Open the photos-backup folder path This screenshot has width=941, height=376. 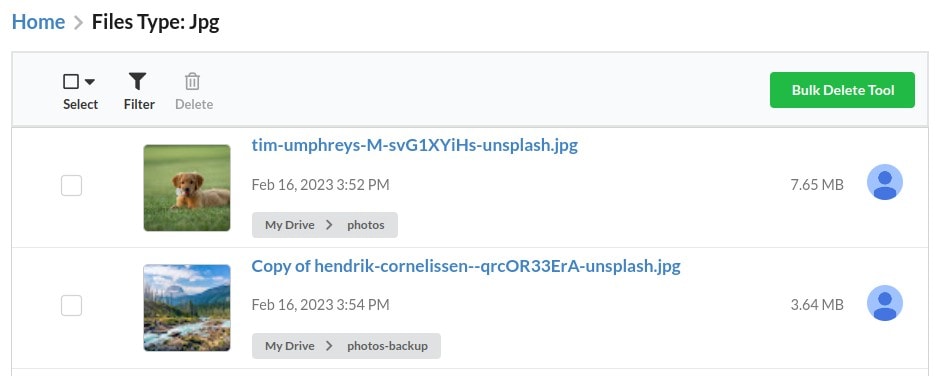tap(387, 346)
